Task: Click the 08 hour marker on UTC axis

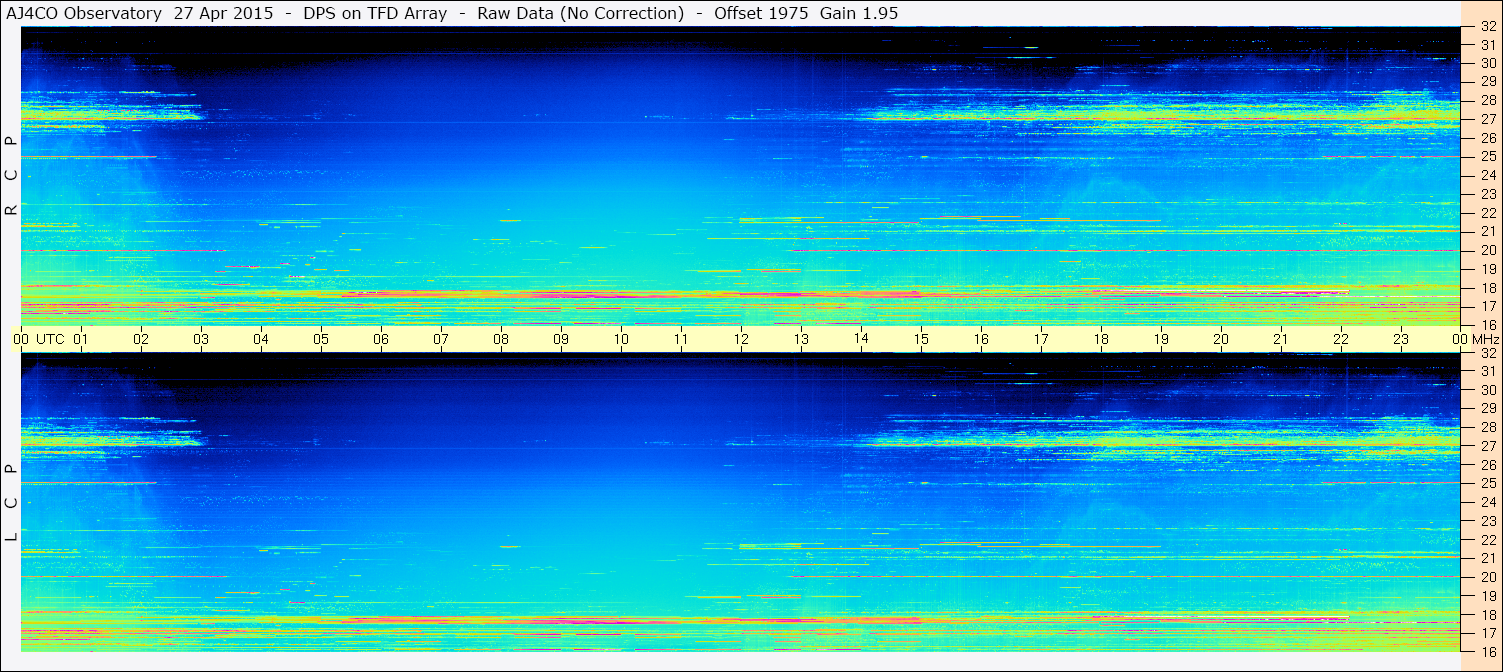Action: click(501, 339)
